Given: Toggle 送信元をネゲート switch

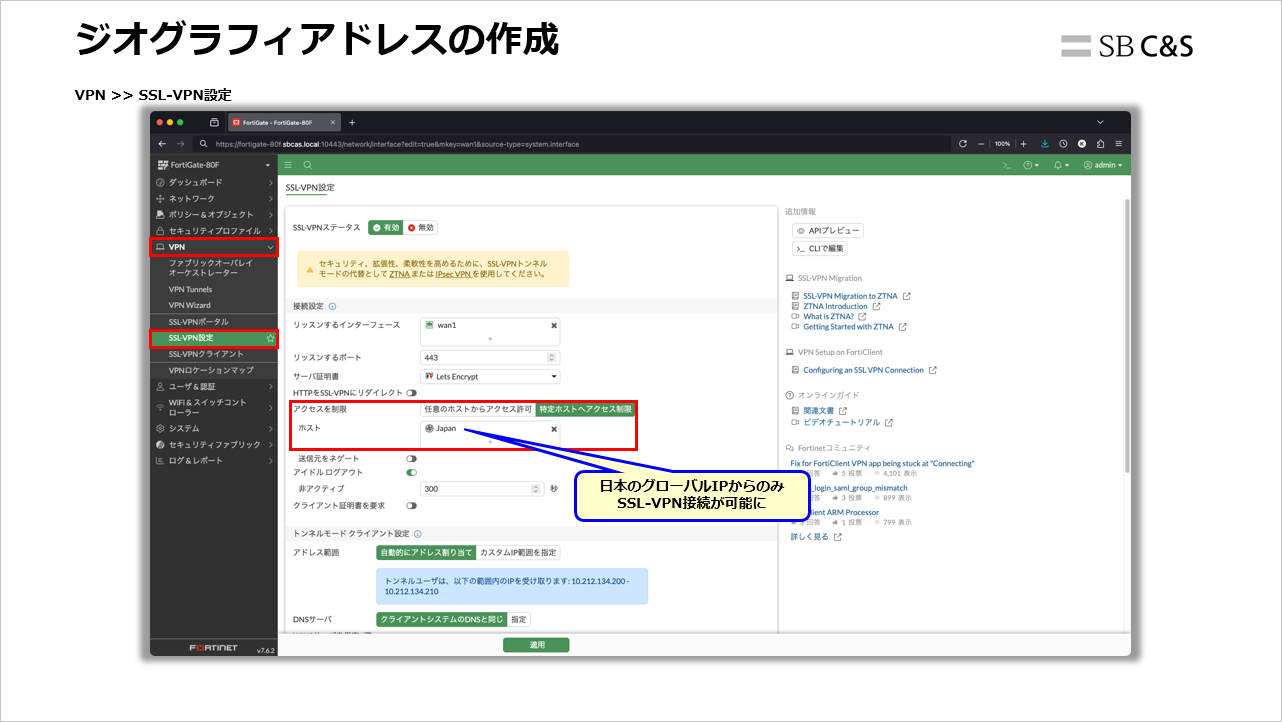Looking at the screenshot, I should (411, 458).
